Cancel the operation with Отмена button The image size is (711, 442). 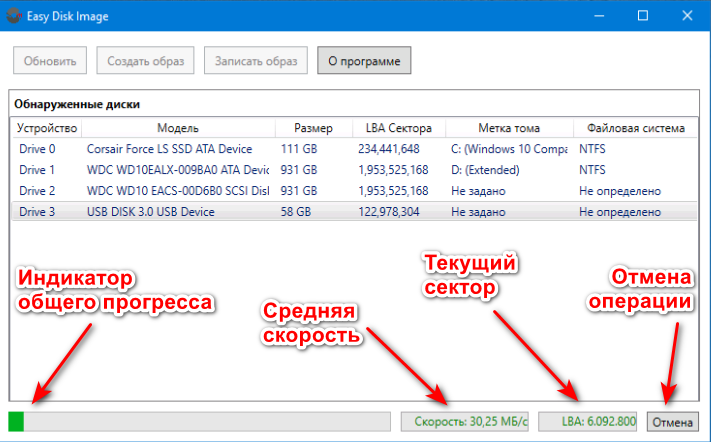(x=672, y=422)
